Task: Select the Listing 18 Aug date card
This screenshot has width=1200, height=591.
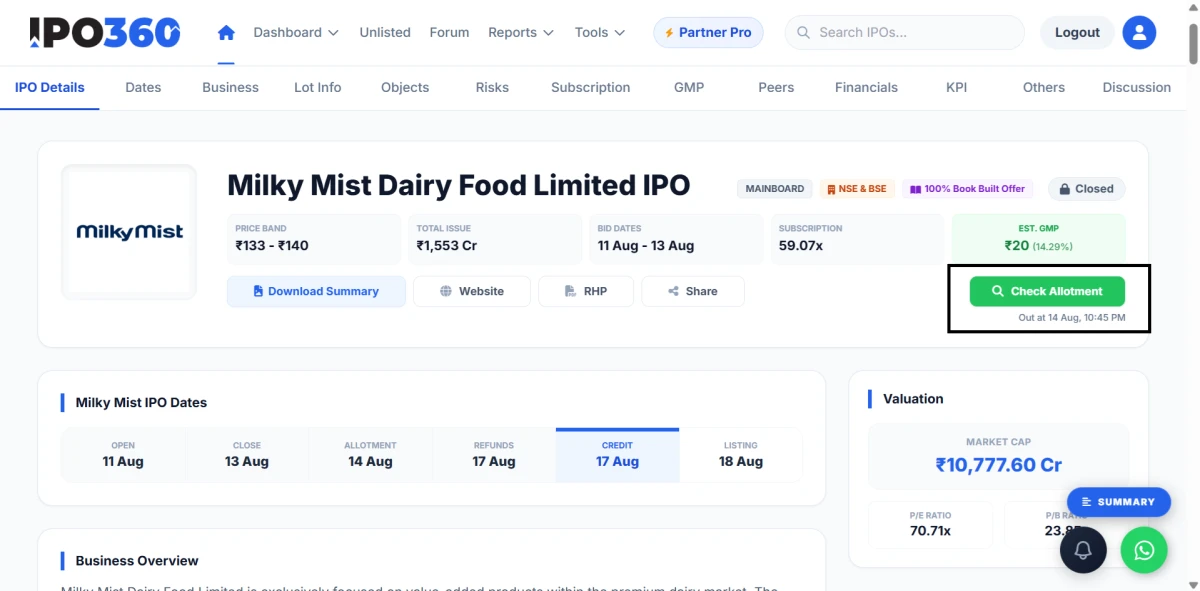Action: (x=741, y=455)
